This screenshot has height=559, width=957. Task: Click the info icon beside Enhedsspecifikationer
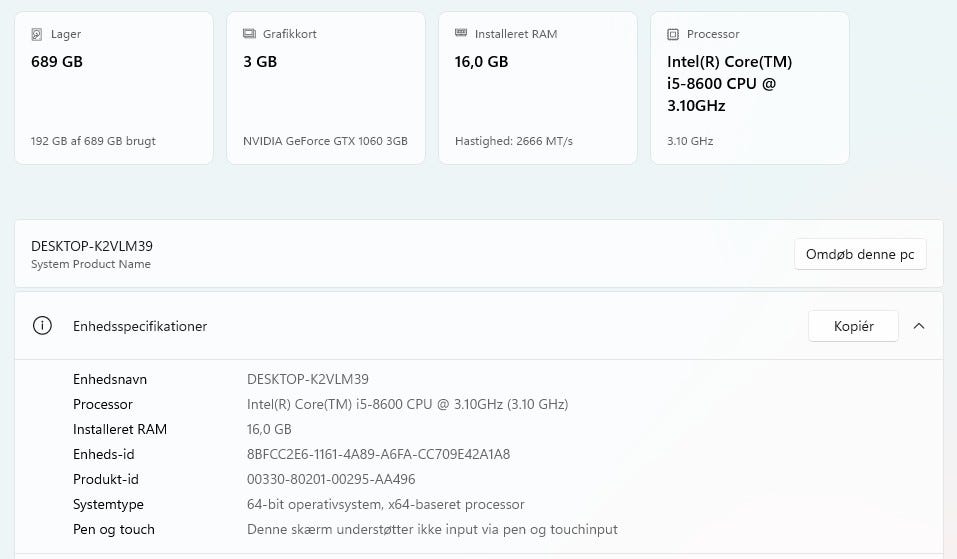point(42,326)
